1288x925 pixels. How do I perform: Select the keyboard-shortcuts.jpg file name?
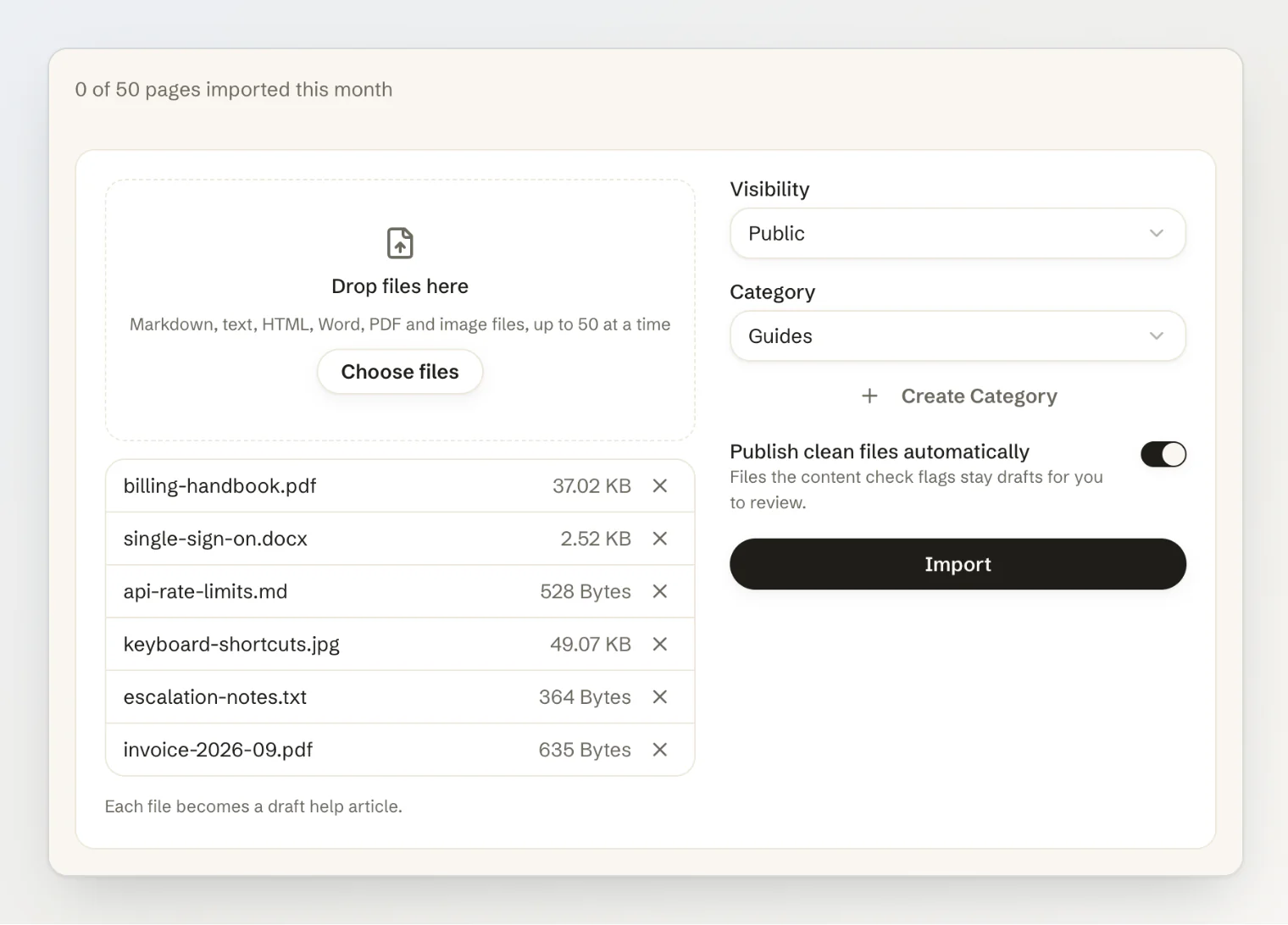pyautogui.click(x=231, y=645)
